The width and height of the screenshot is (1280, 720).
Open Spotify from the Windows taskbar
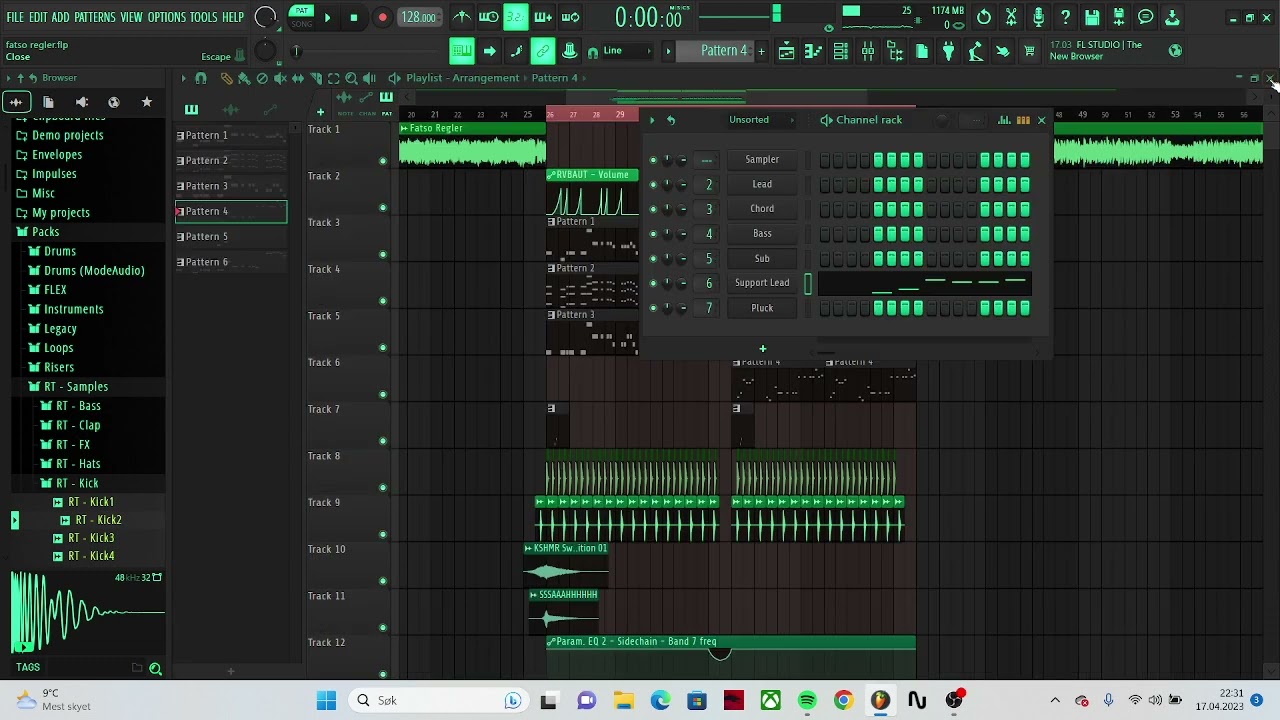(807, 701)
